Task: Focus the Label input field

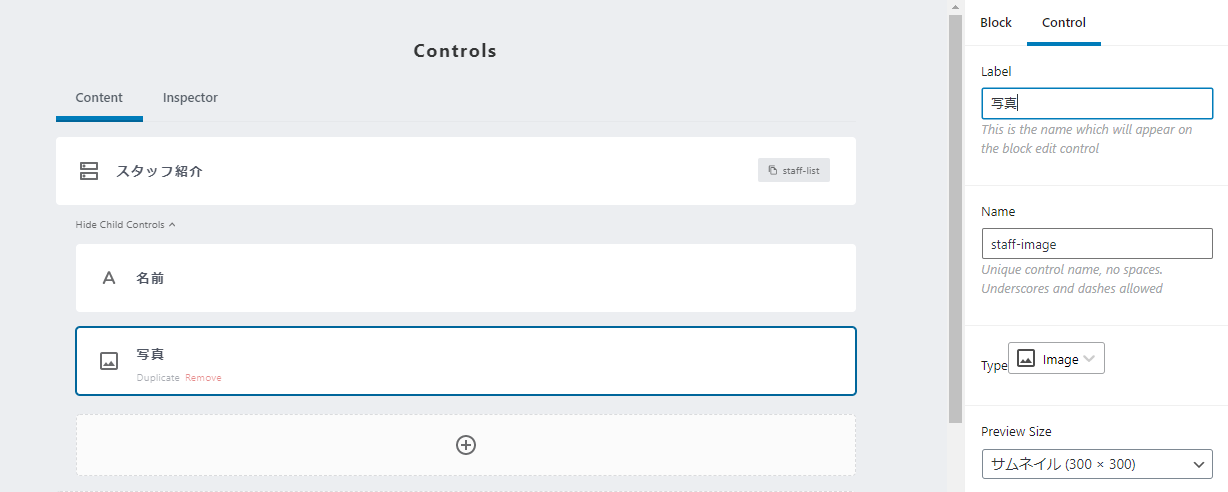Action: 1097,103
